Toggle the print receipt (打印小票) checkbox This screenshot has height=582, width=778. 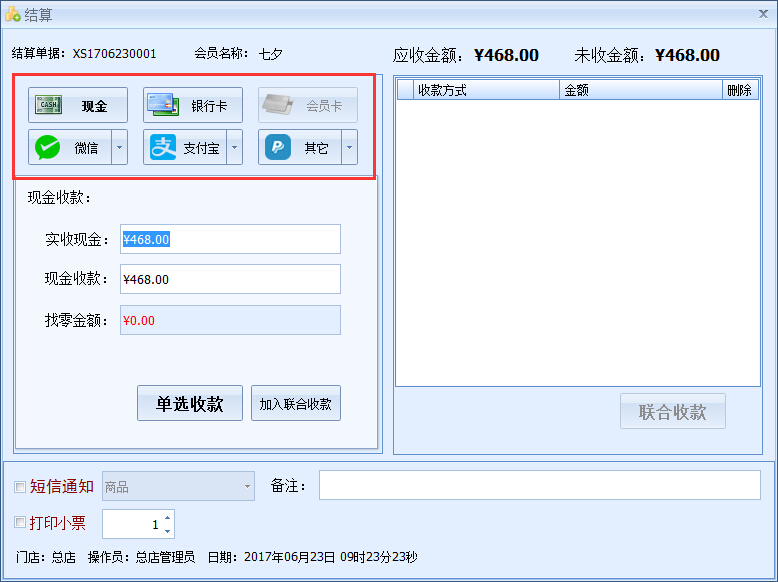tap(20, 523)
